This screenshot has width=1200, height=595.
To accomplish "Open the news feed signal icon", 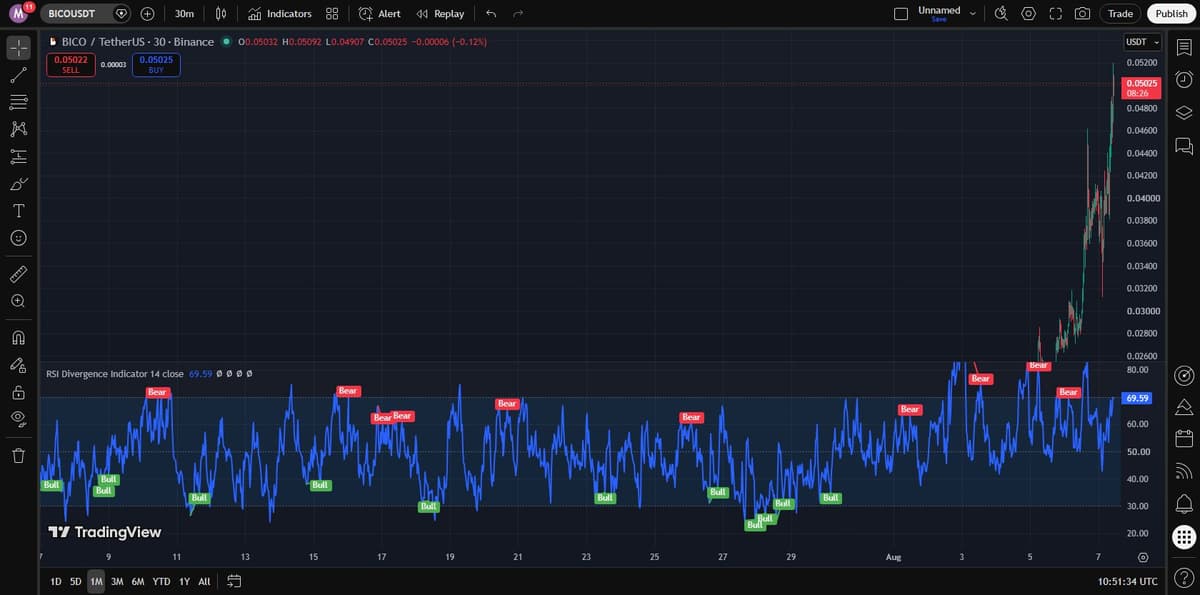I will point(1183,471).
